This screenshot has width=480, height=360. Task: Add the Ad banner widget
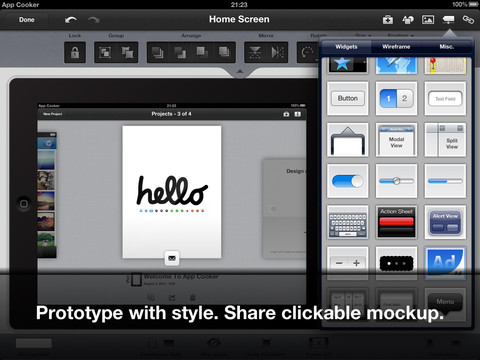point(445,263)
